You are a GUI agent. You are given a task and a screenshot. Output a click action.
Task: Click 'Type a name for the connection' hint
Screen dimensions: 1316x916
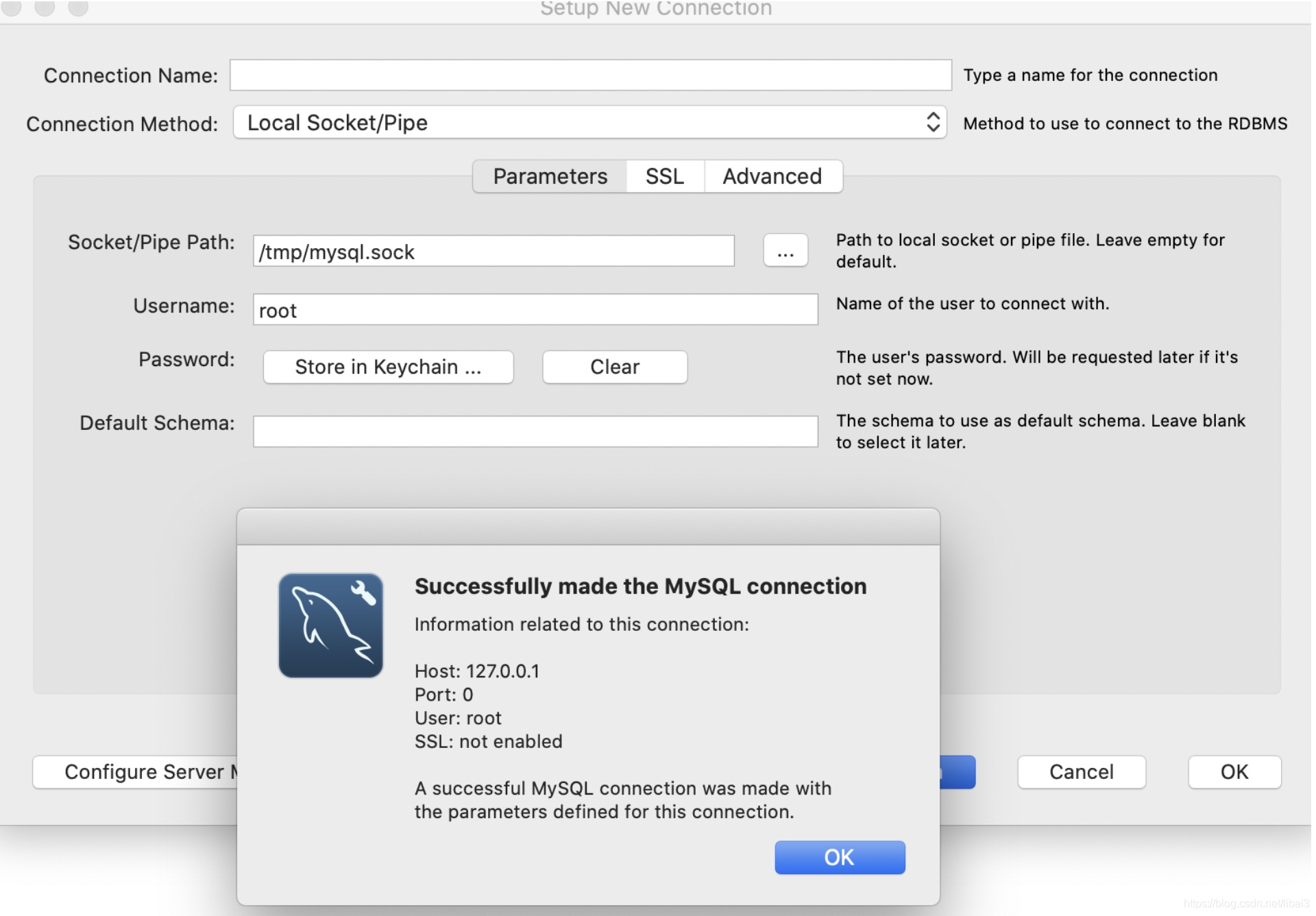point(1090,75)
